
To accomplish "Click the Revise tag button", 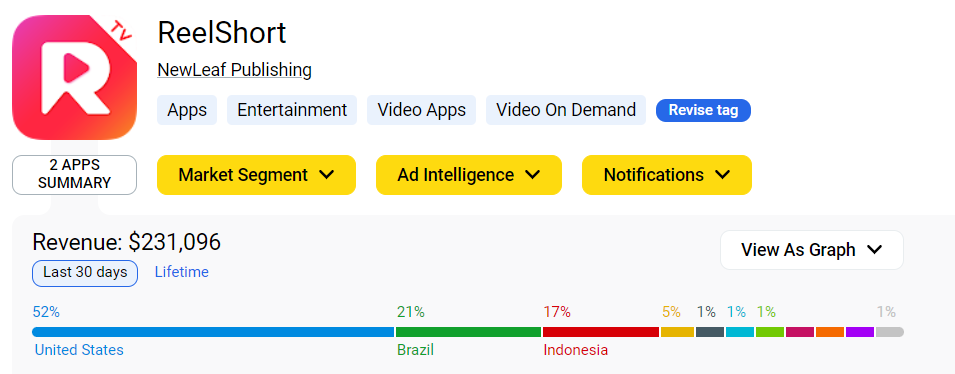I will [x=703, y=110].
